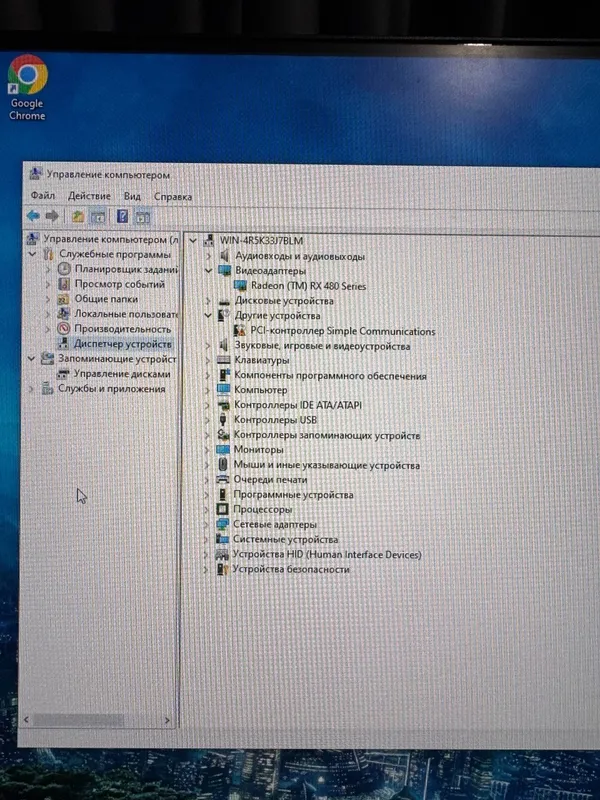600x800 pixels.
Task: Expand Службы и приложения node
Action: 31,389
